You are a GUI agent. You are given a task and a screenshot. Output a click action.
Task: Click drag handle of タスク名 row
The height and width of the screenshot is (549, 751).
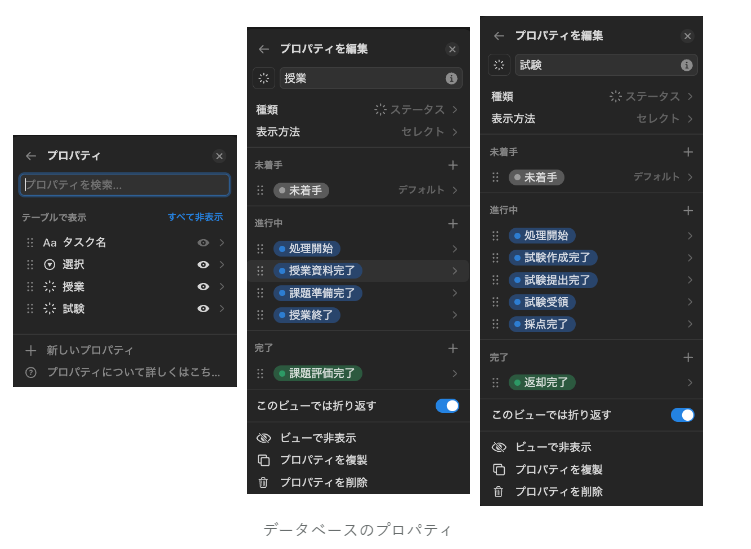(30, 243)
